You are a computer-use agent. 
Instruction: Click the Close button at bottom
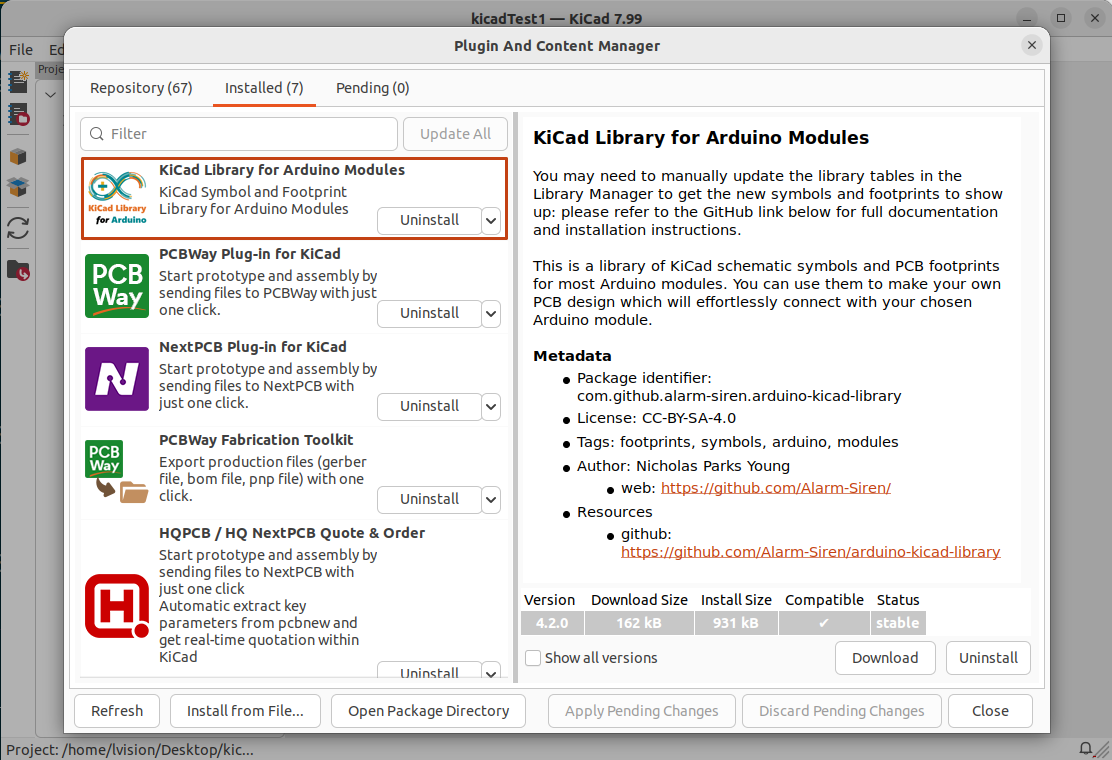pyautogui.click(x=990, y=711)
